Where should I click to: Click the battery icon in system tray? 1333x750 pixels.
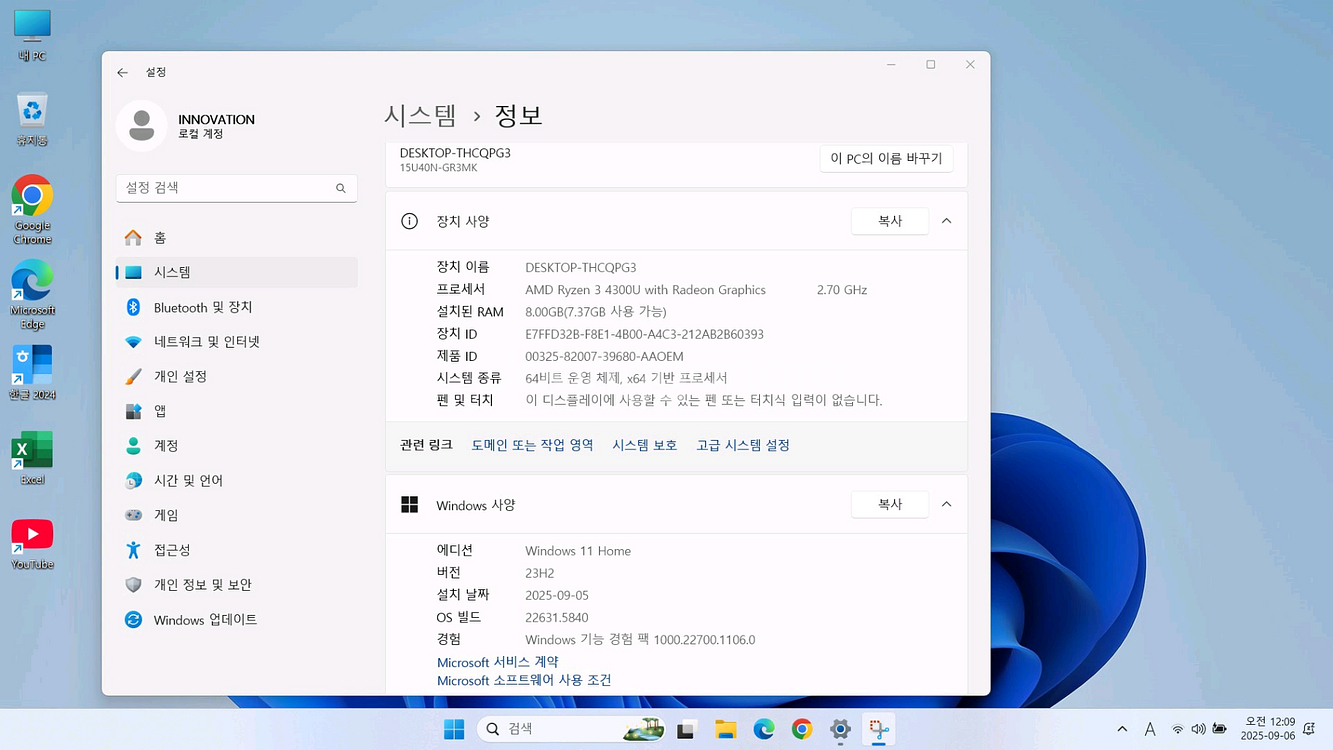click(1219, 728)
